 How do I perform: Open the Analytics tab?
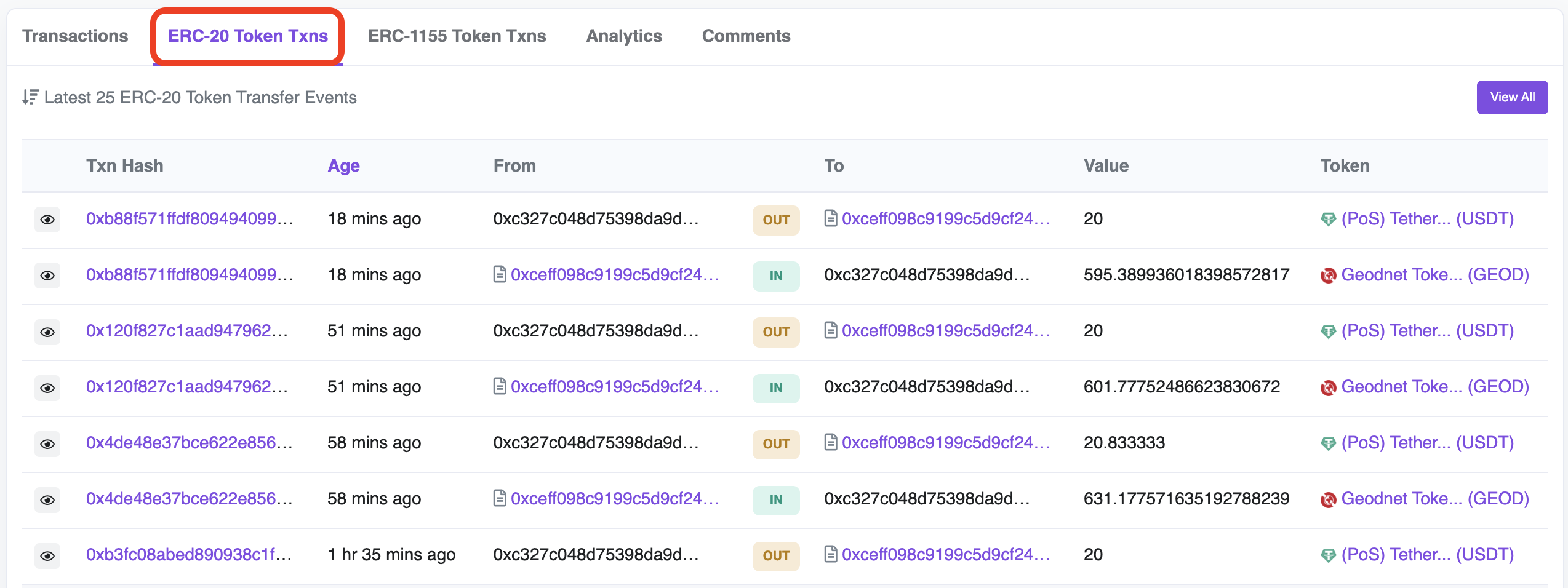pos(623,36)
